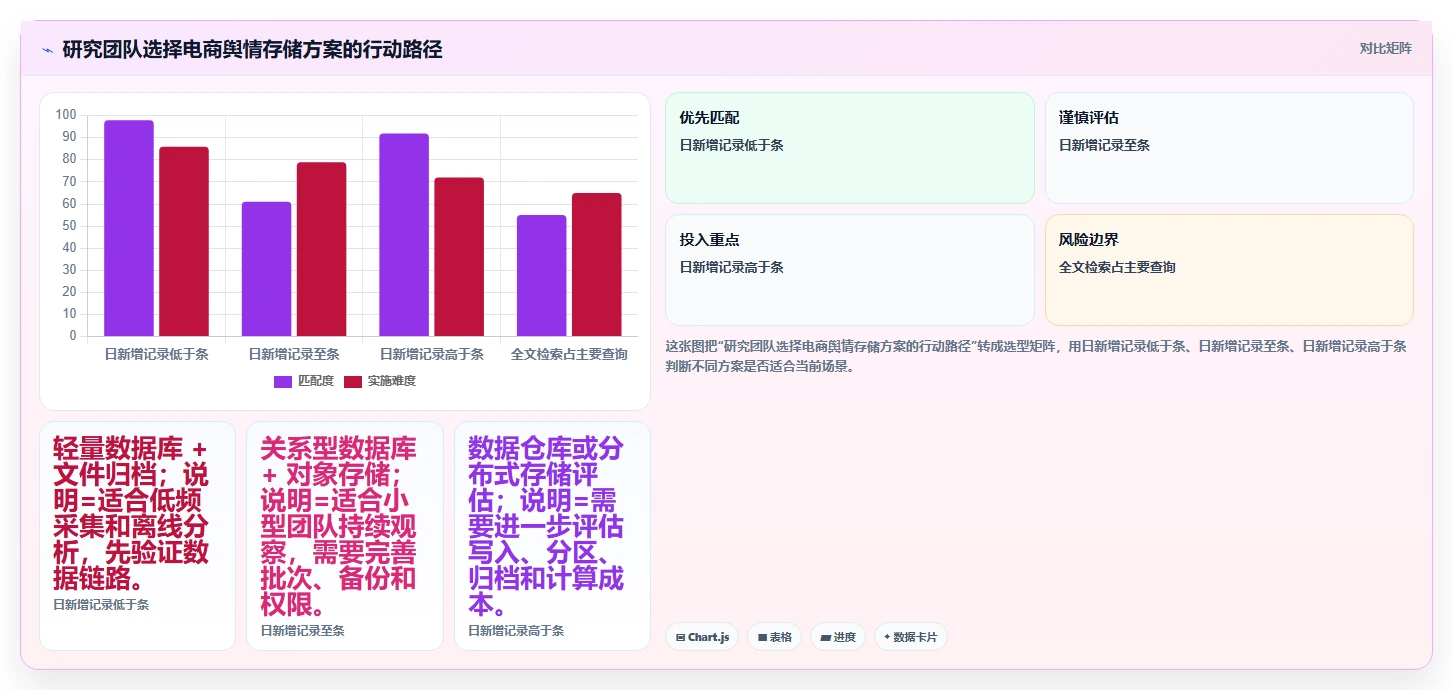Click the 日新增记录低于条 caption under 轻量数据库 text
Screen dimensions: 1453x690
(x=101, y=604)
